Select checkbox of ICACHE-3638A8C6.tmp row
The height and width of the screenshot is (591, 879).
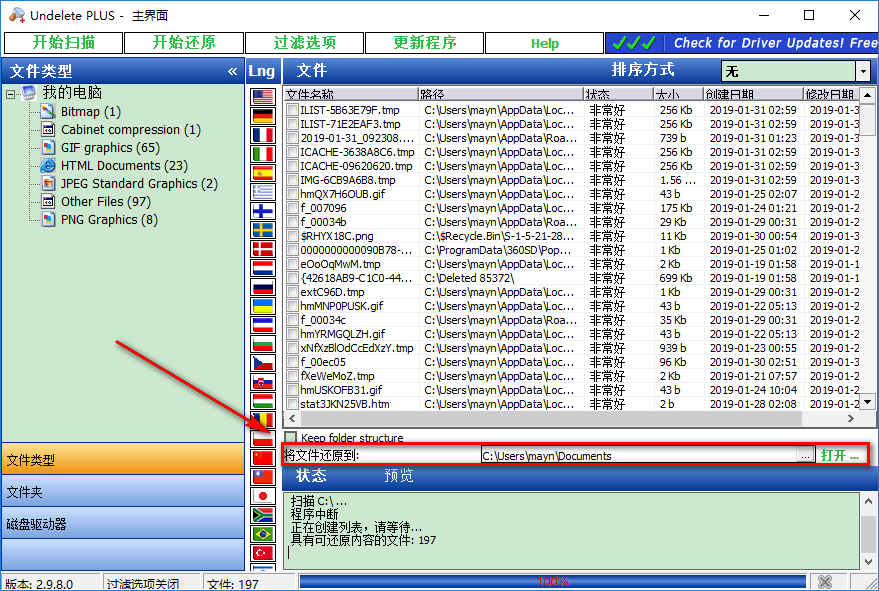click(x=292, y=152)
